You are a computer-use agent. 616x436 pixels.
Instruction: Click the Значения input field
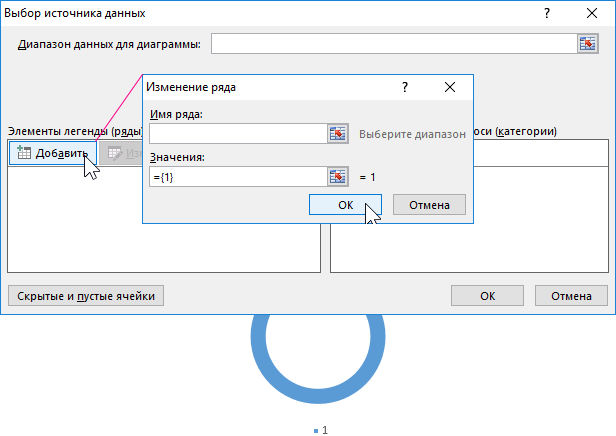(237, 176)
